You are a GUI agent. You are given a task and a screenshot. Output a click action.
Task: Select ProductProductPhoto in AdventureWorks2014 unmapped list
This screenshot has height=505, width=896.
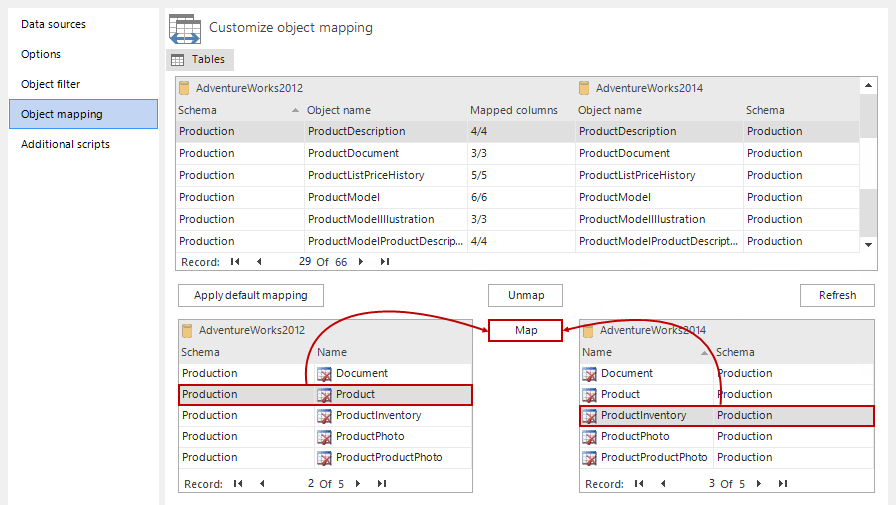pos(727,458)
